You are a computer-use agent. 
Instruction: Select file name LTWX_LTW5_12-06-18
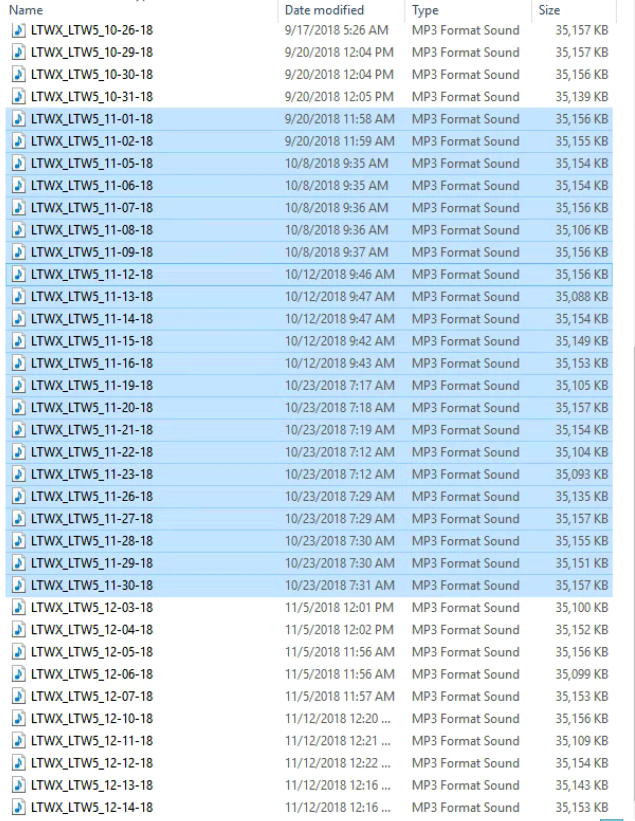[92, 674]
